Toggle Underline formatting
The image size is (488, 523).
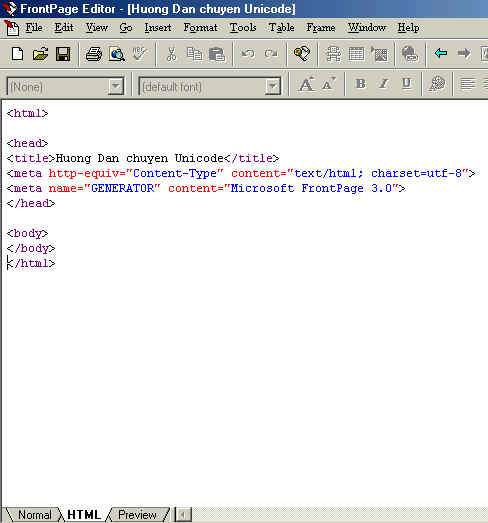[x=406, y=83]
